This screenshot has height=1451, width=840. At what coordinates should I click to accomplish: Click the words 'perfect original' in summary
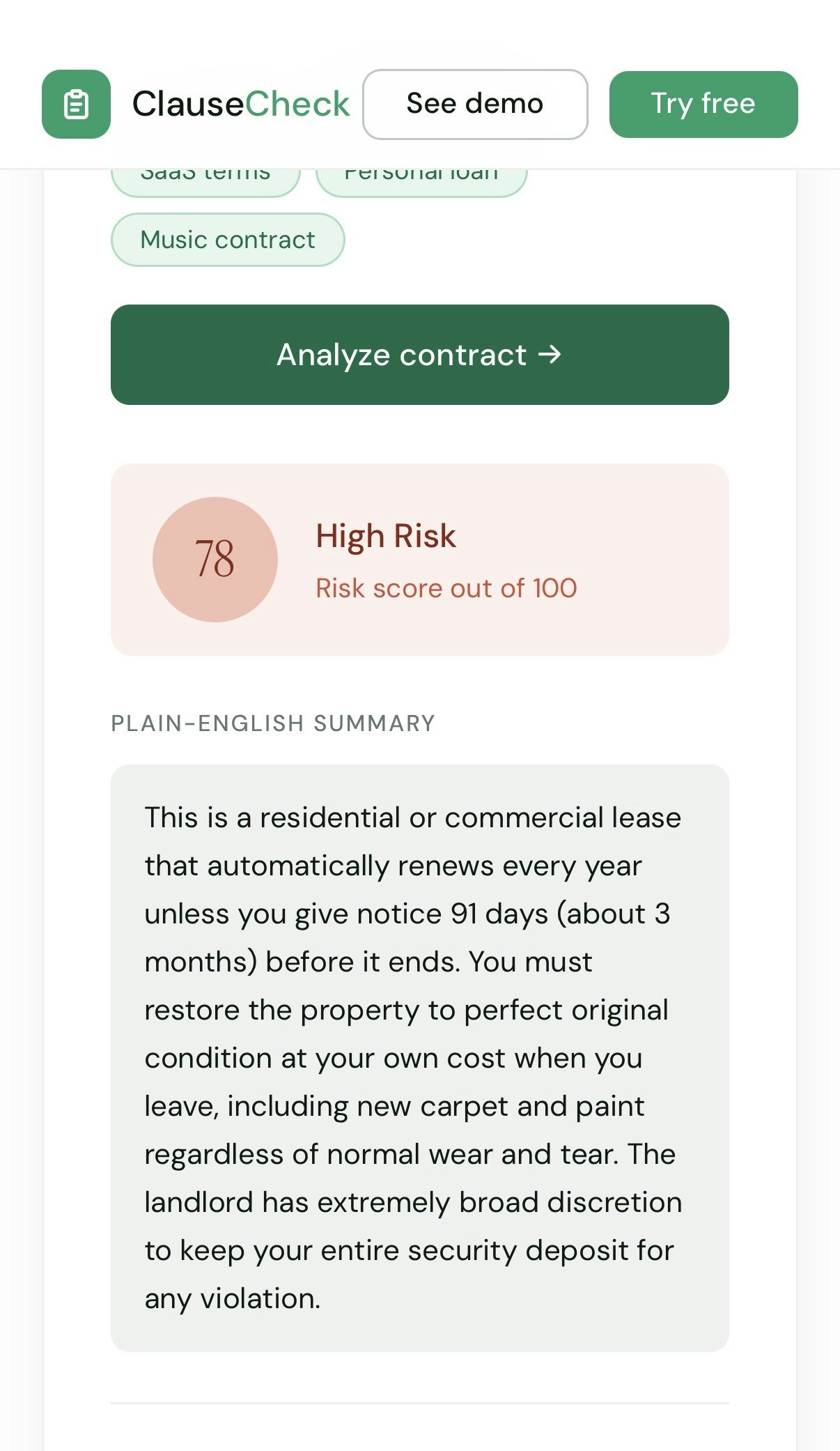coord(566,1010)
